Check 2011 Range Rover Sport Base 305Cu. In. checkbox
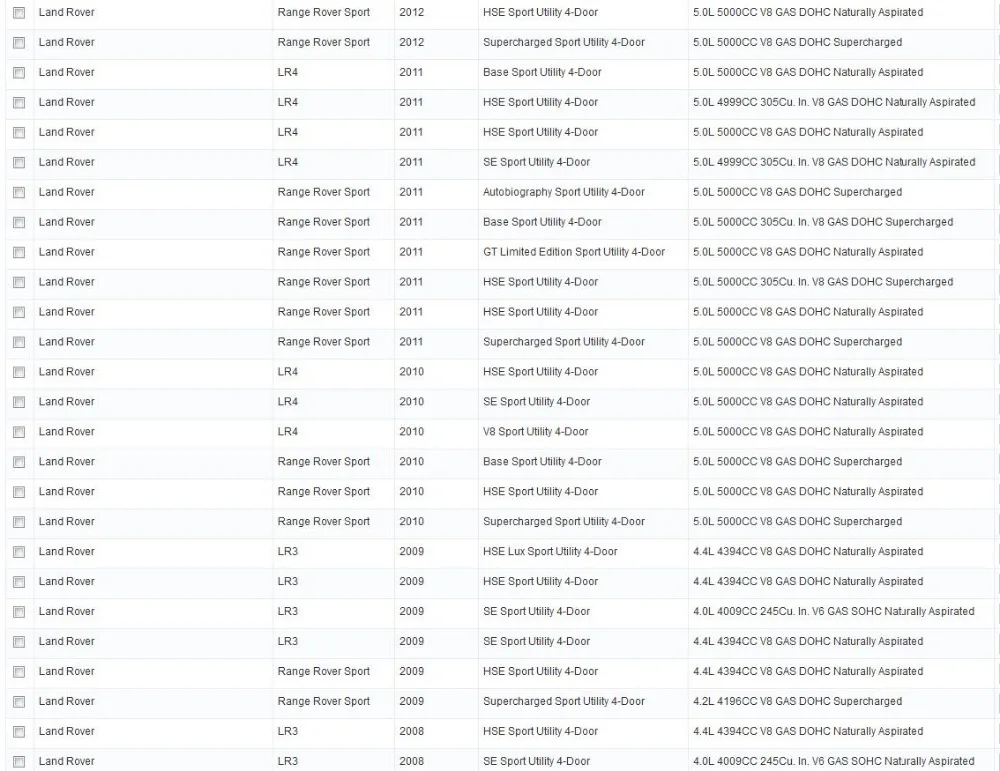This screenshot has width=1000, height=771. pos(19,223)
